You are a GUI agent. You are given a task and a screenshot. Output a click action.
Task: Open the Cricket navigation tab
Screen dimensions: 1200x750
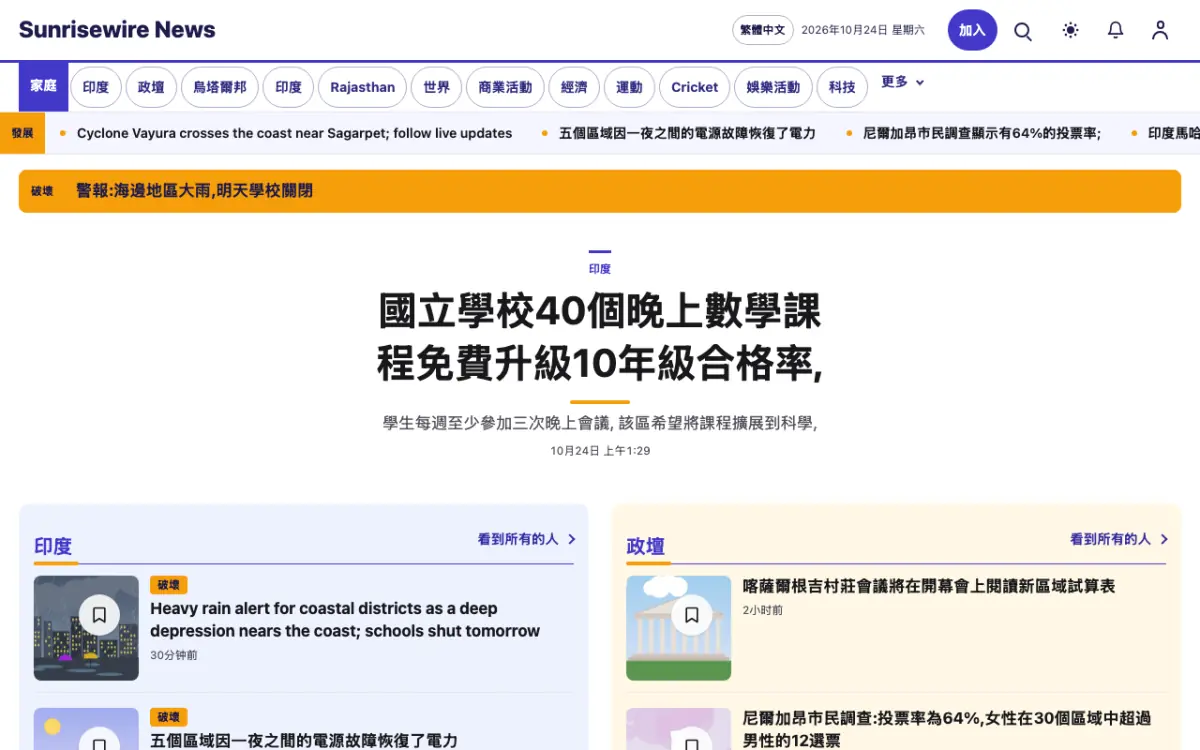(694, 87)
